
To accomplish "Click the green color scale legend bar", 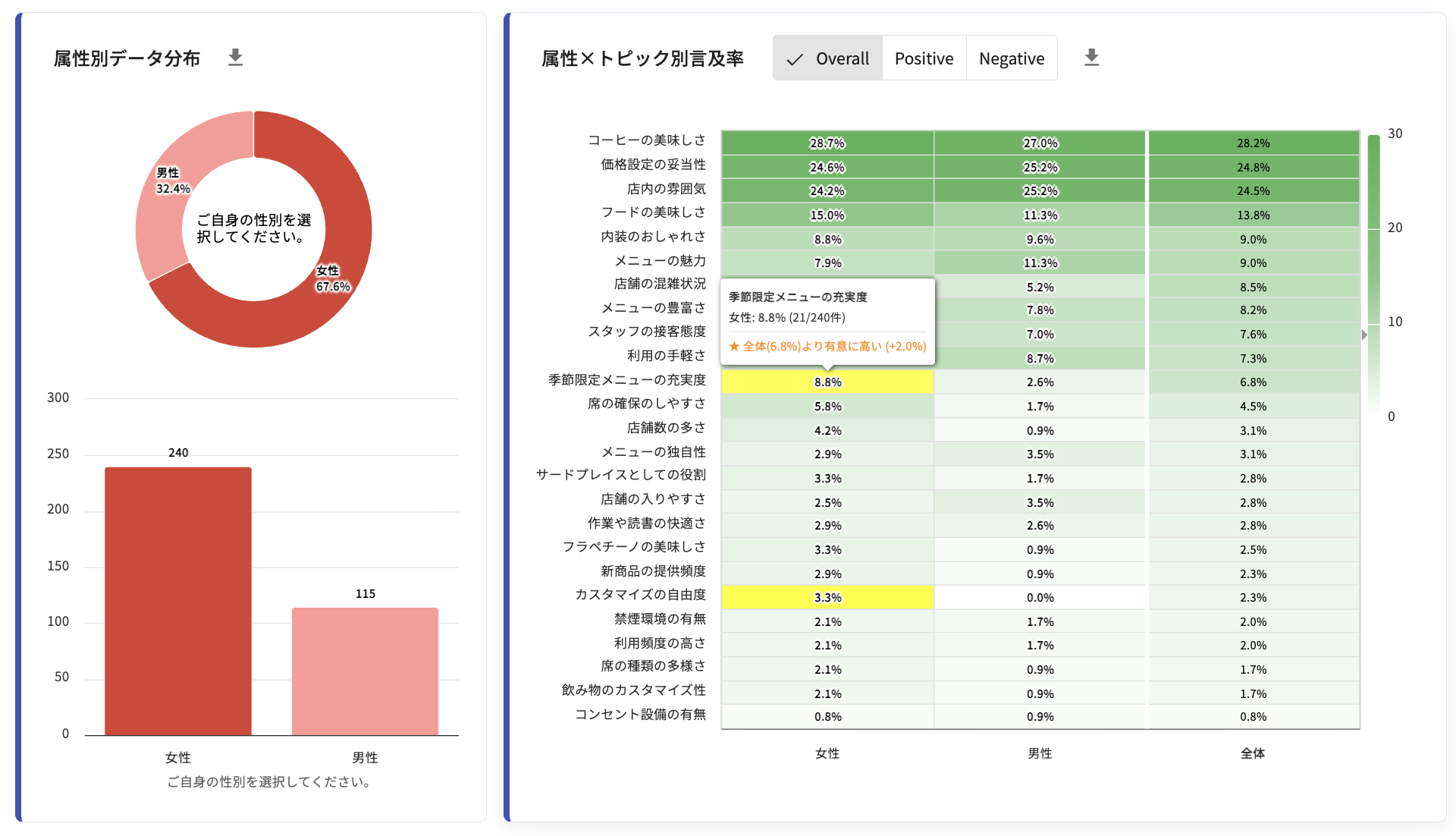I will coord(1373,273).
